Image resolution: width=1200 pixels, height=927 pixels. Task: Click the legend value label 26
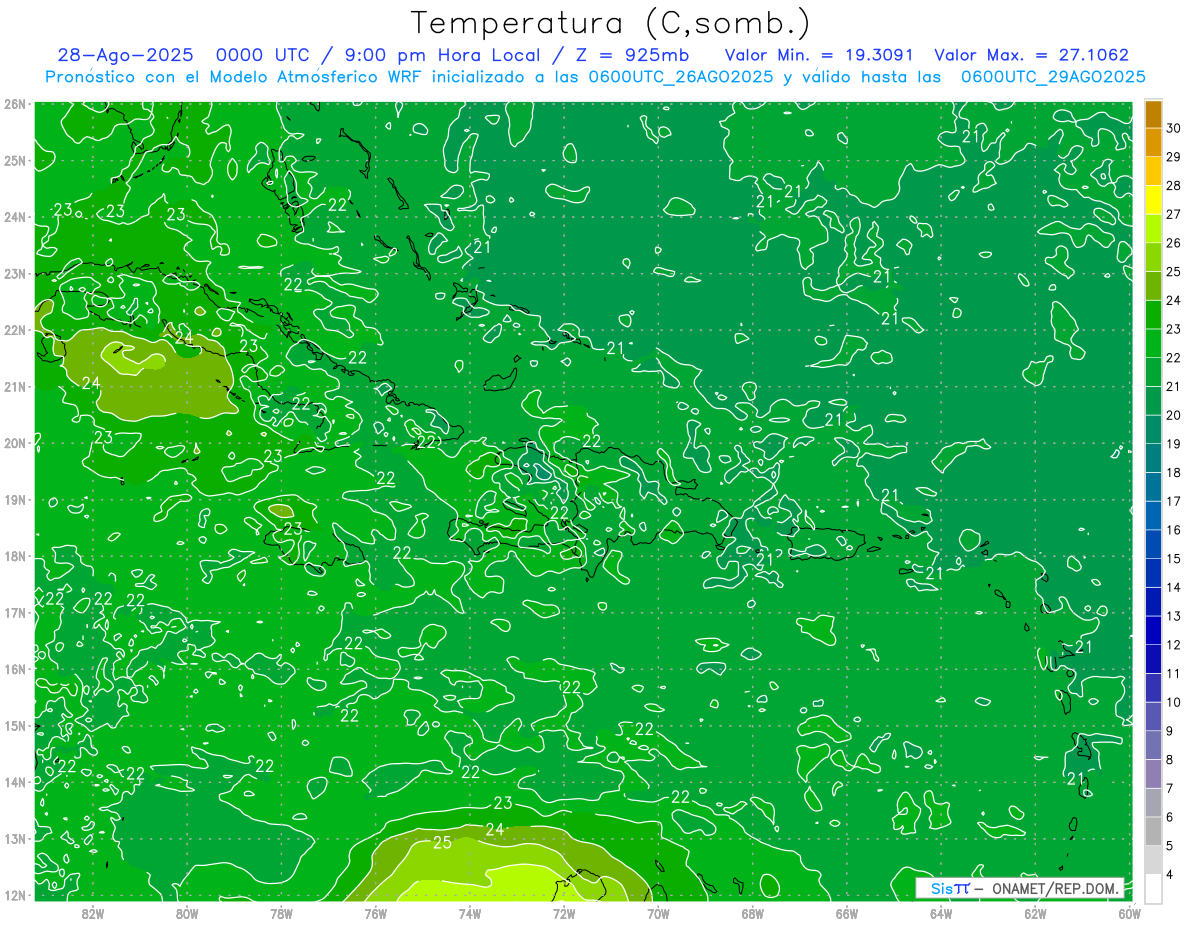[1173, 243]
